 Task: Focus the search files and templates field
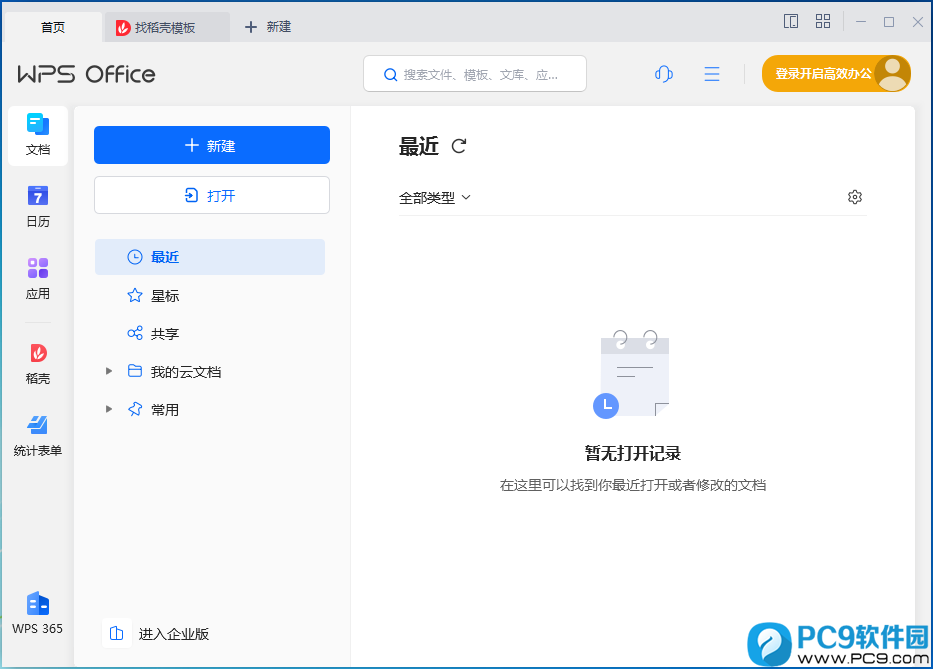[x=475, y=74]
